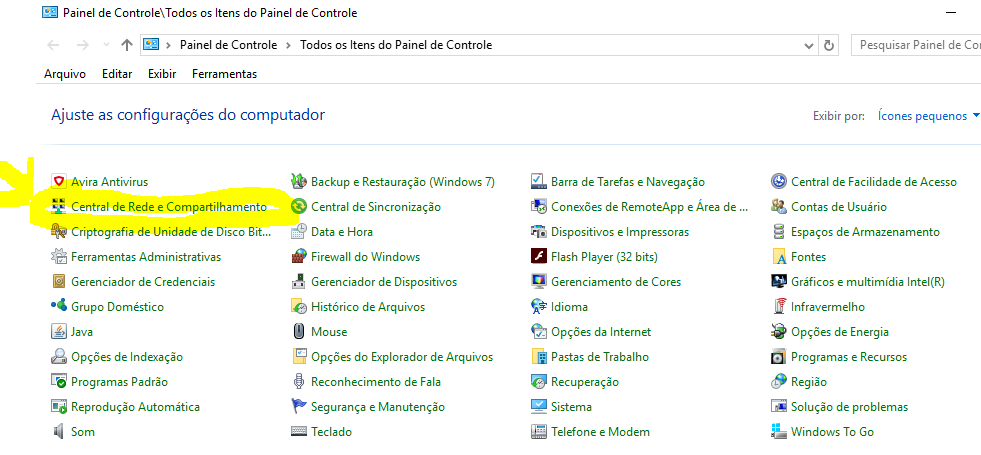Open the Gráficos e multimídia Intel(R) link

tap(868, 282)
